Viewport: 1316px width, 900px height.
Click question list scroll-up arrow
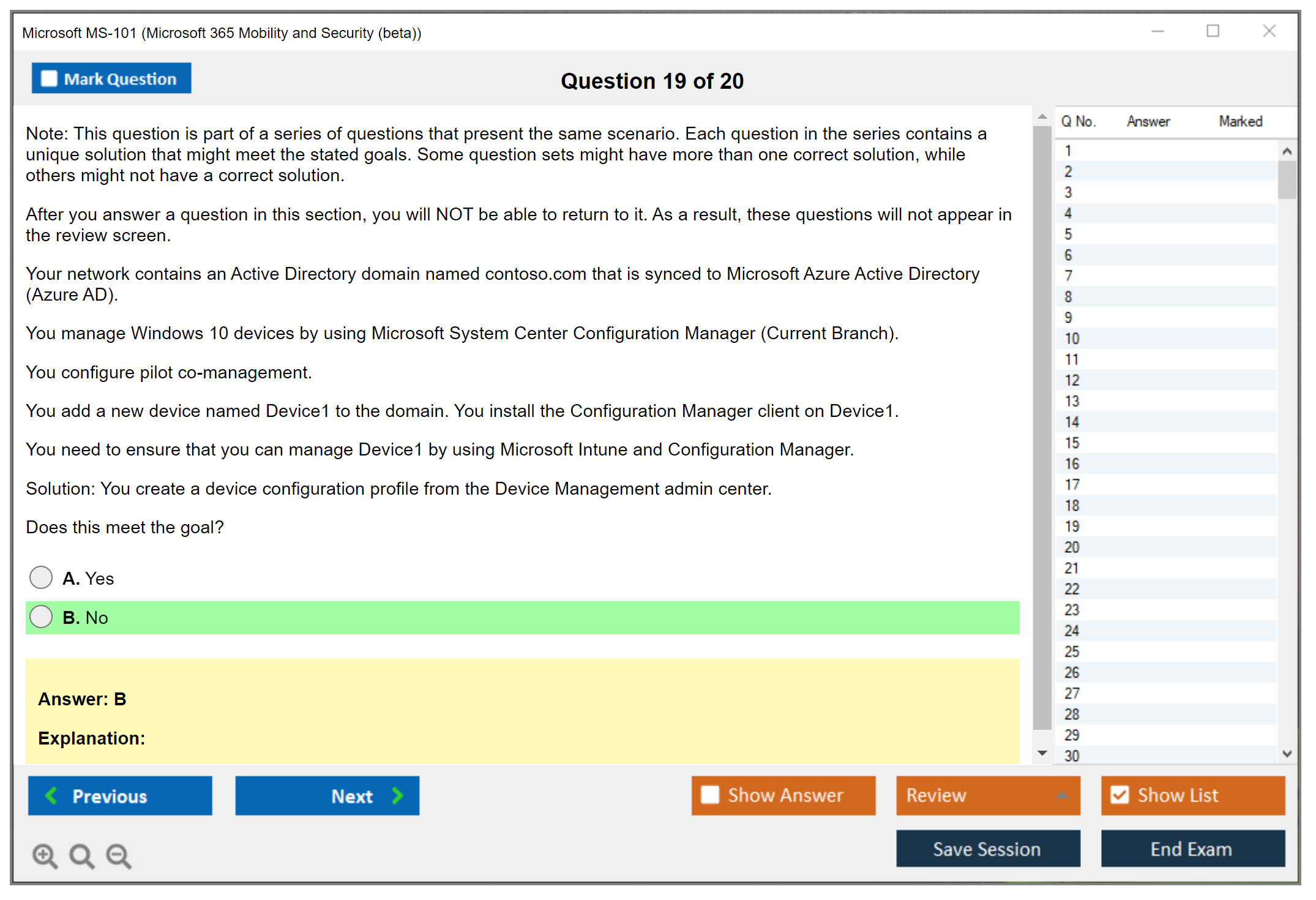pos(1287,151)
